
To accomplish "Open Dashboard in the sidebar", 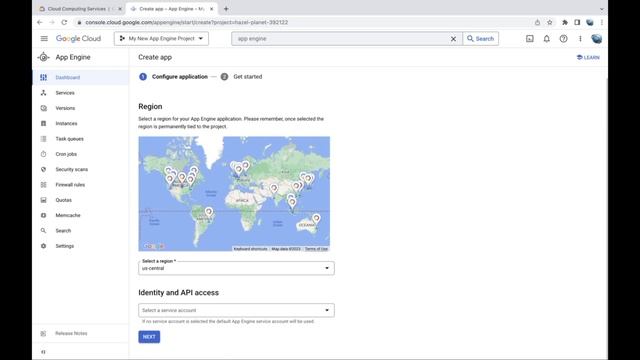I will 80,78.
